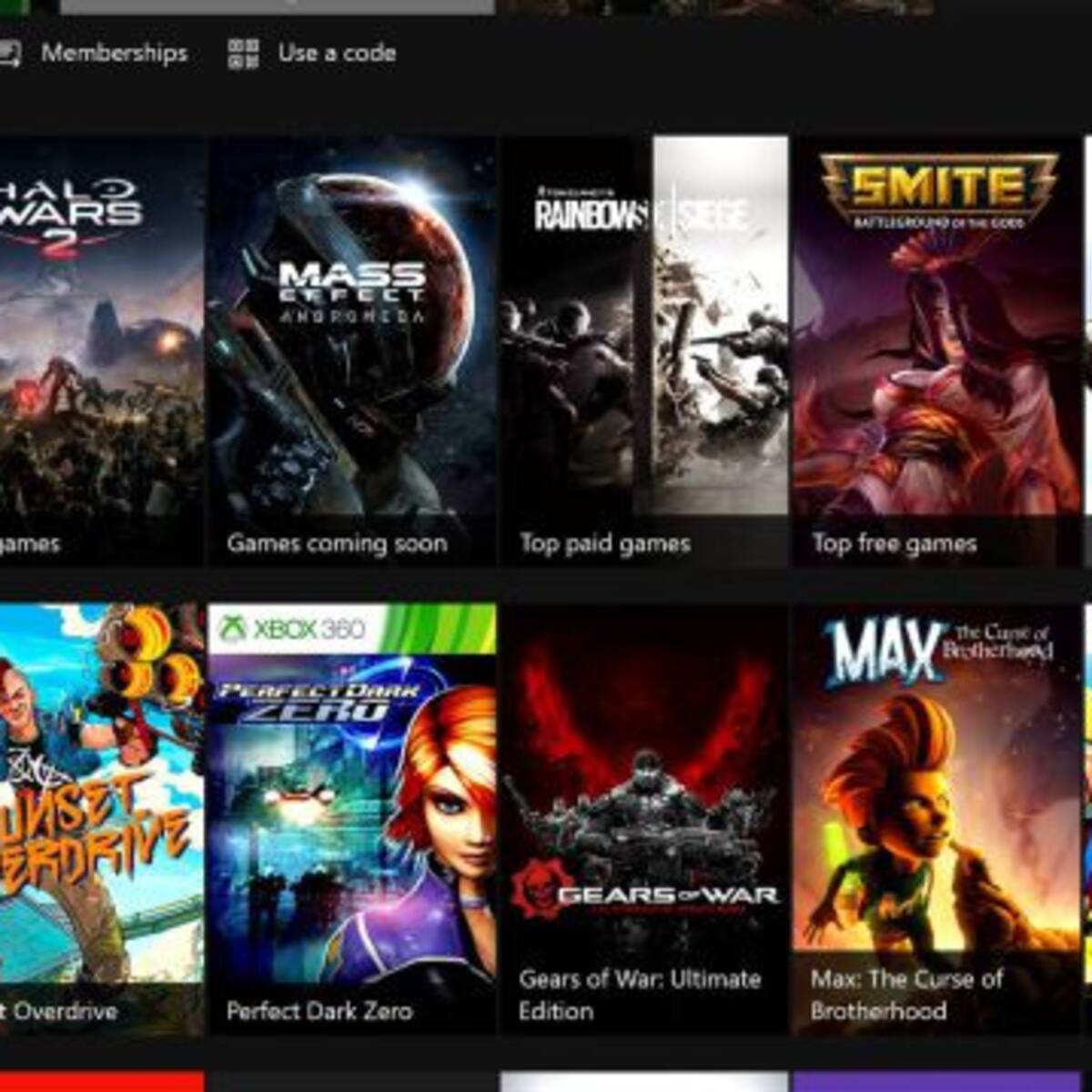Screen dimensions: 1092x1092
Task: Click the Rainbow Six Siege title logo
Action: (641, 215)
